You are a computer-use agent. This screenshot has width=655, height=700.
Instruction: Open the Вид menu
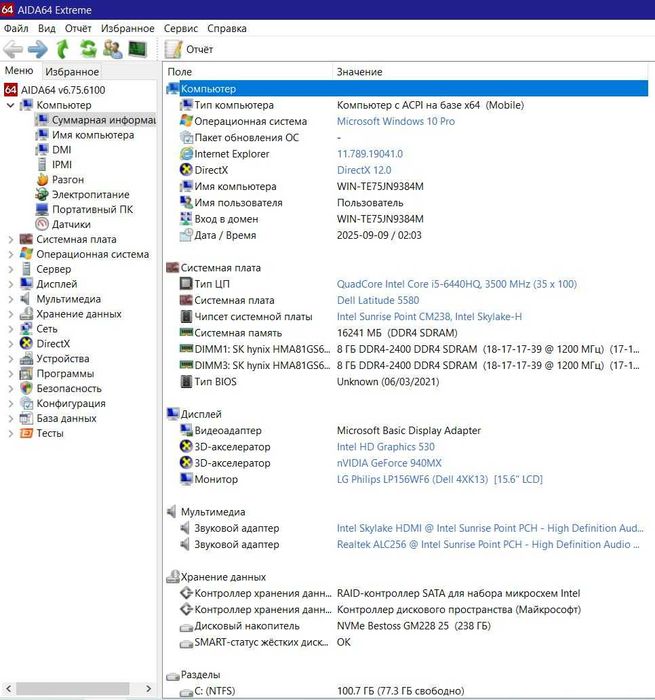pos(46,29)
